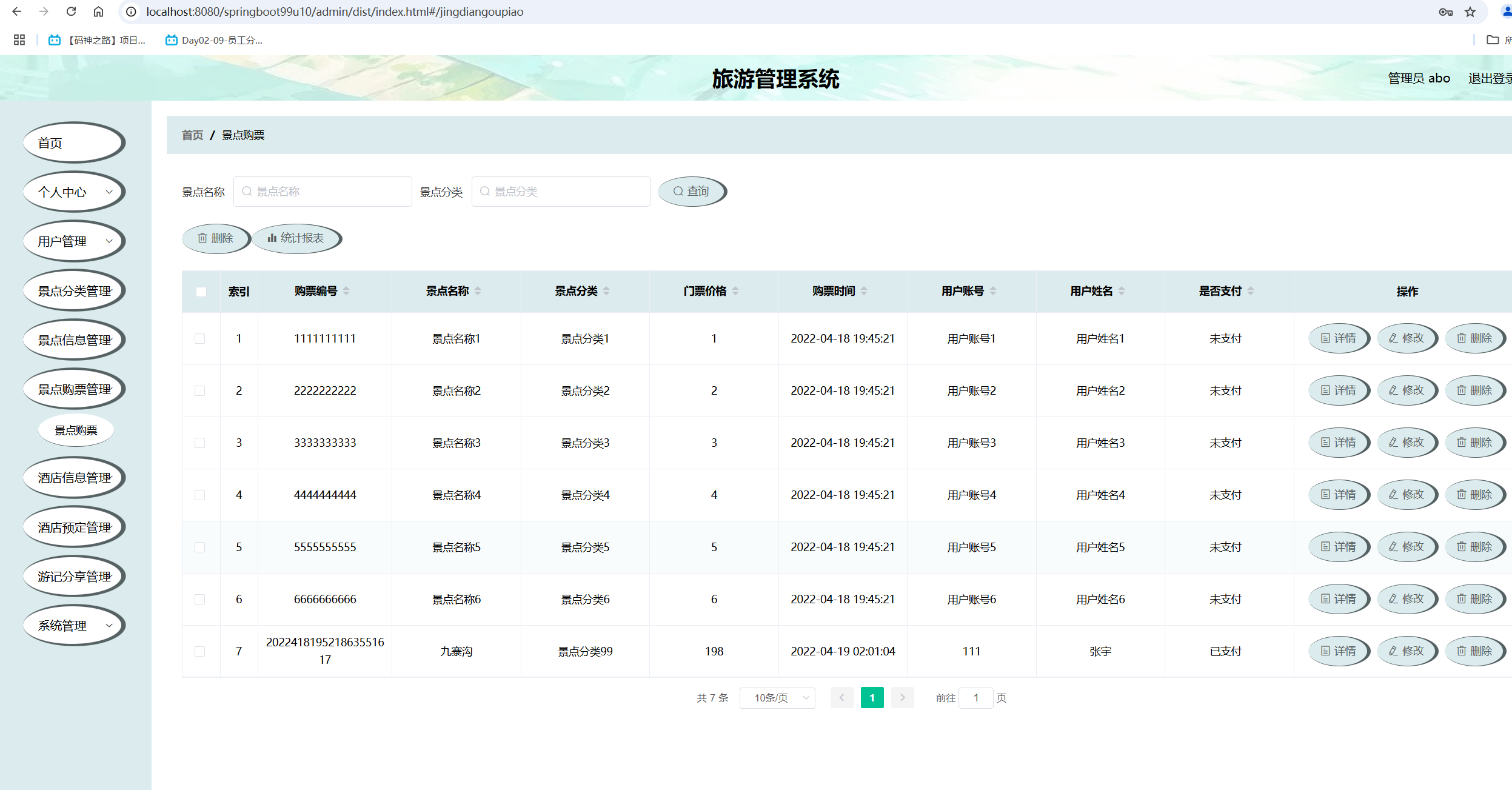Image resolution: width=1512 pixels, height=790 pixels.
Task: Click into the 景点名称 search field
Action: pyautogui.click(x=323, y=192)
